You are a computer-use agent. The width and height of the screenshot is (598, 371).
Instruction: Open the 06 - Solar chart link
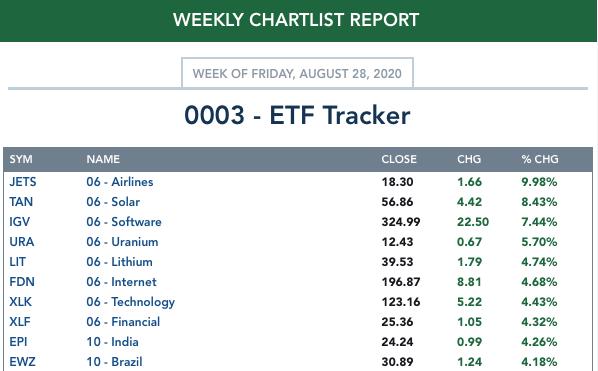point(113,202)
